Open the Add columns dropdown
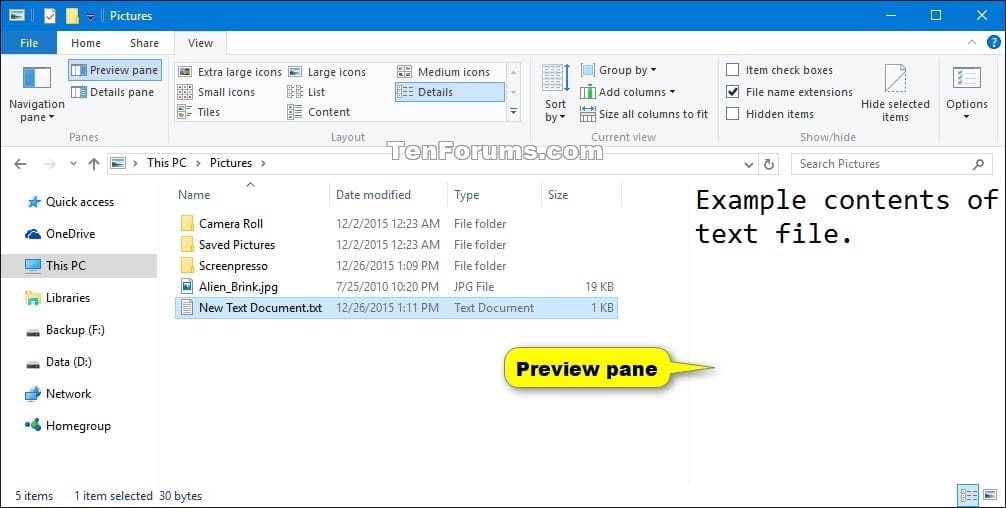The width and height of the screenshot is (1006, 508). point(627,92)
